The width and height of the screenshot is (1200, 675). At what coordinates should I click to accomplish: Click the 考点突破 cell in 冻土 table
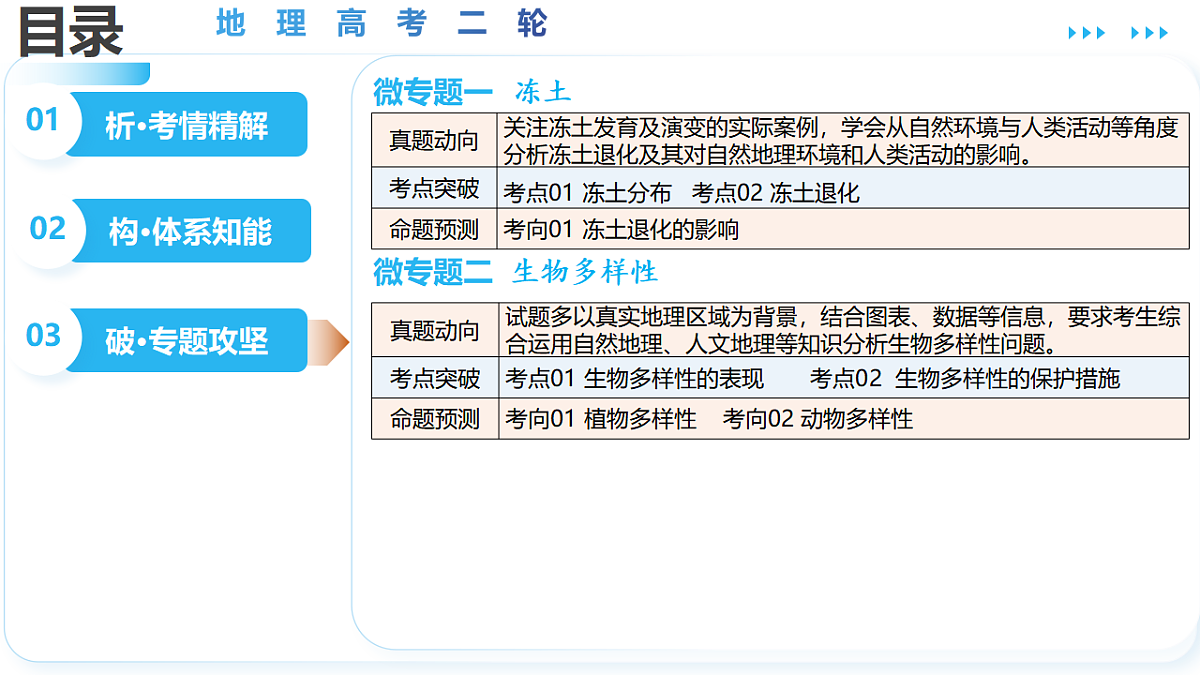click(x=434, y=188)
